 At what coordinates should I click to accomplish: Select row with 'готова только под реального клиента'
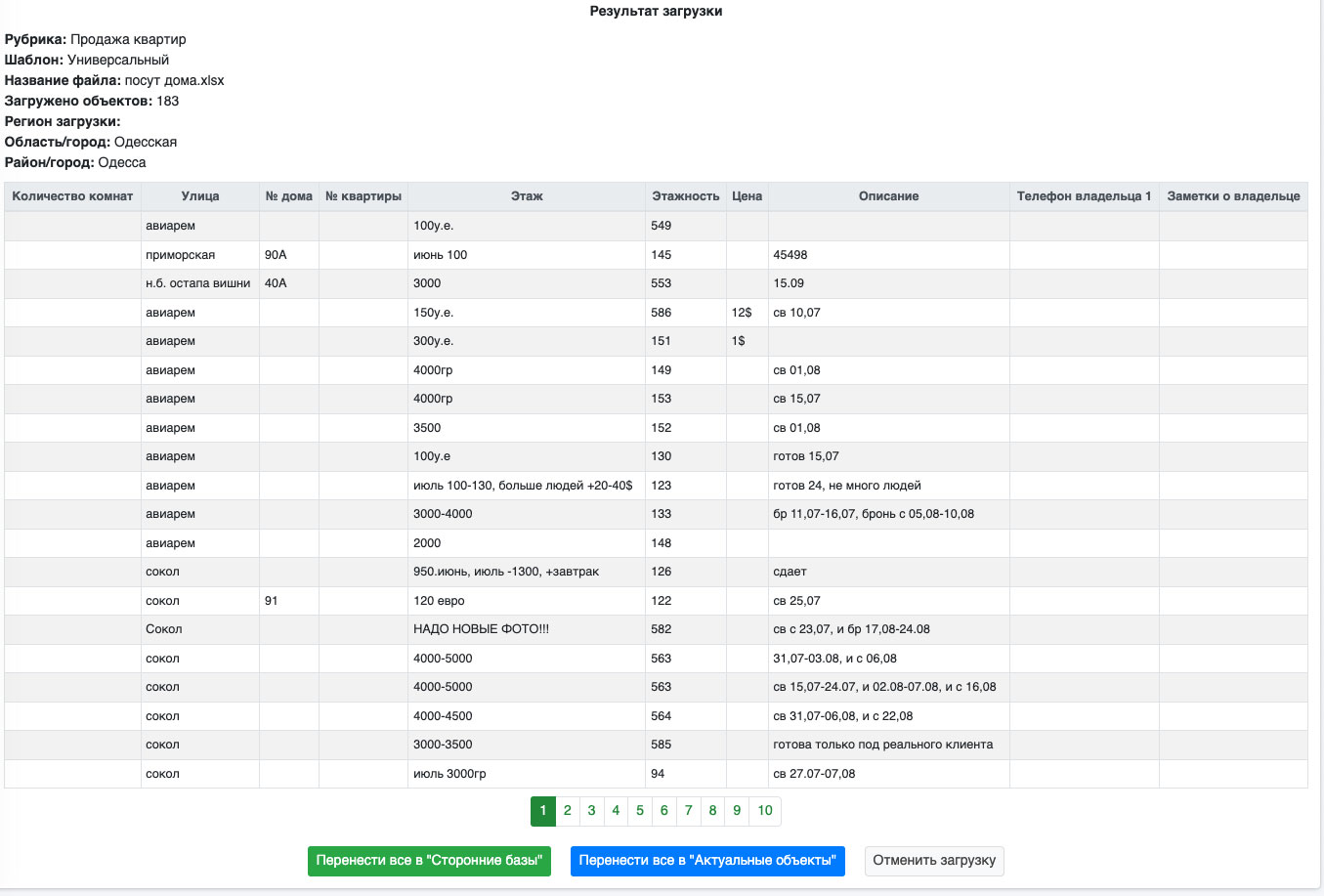pos(883,745)
